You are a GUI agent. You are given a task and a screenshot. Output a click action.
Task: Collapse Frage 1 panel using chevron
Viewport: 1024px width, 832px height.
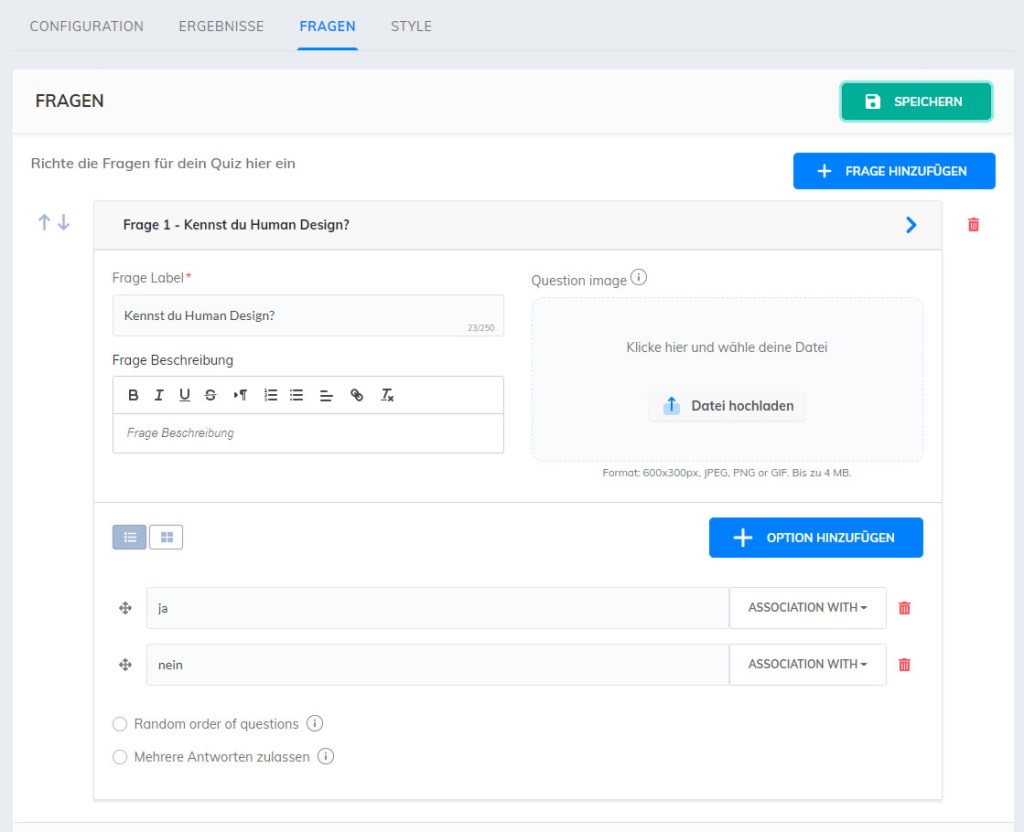pos(910,225)
